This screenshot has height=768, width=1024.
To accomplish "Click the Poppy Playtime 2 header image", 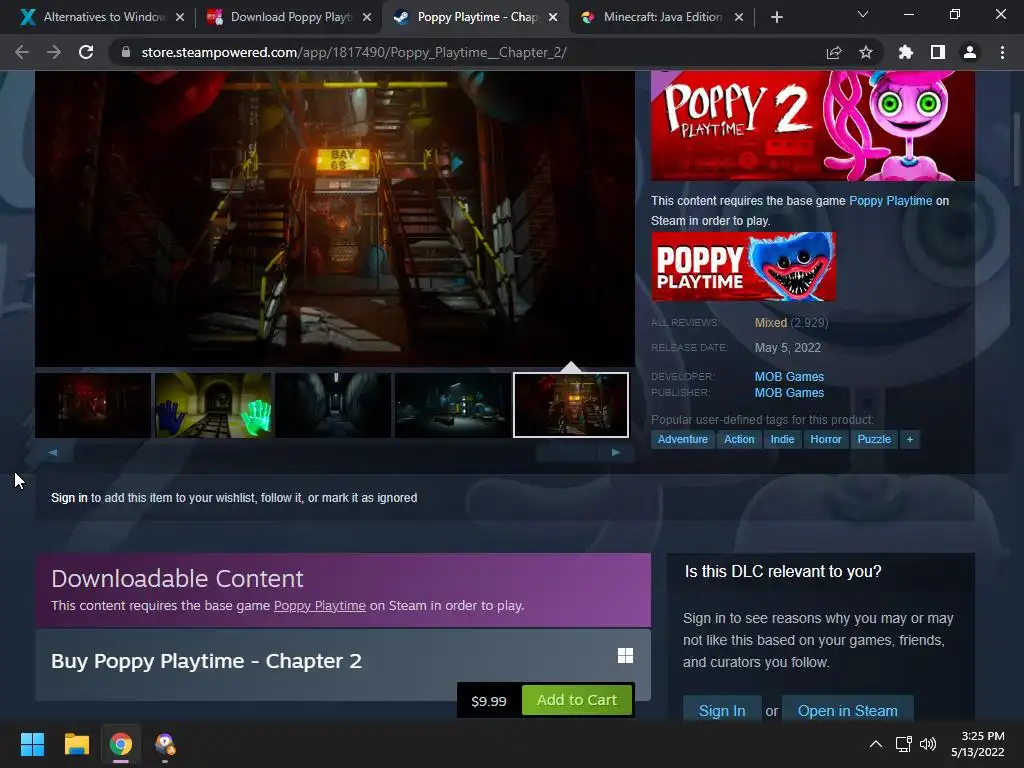I will [x=813, y=125].
